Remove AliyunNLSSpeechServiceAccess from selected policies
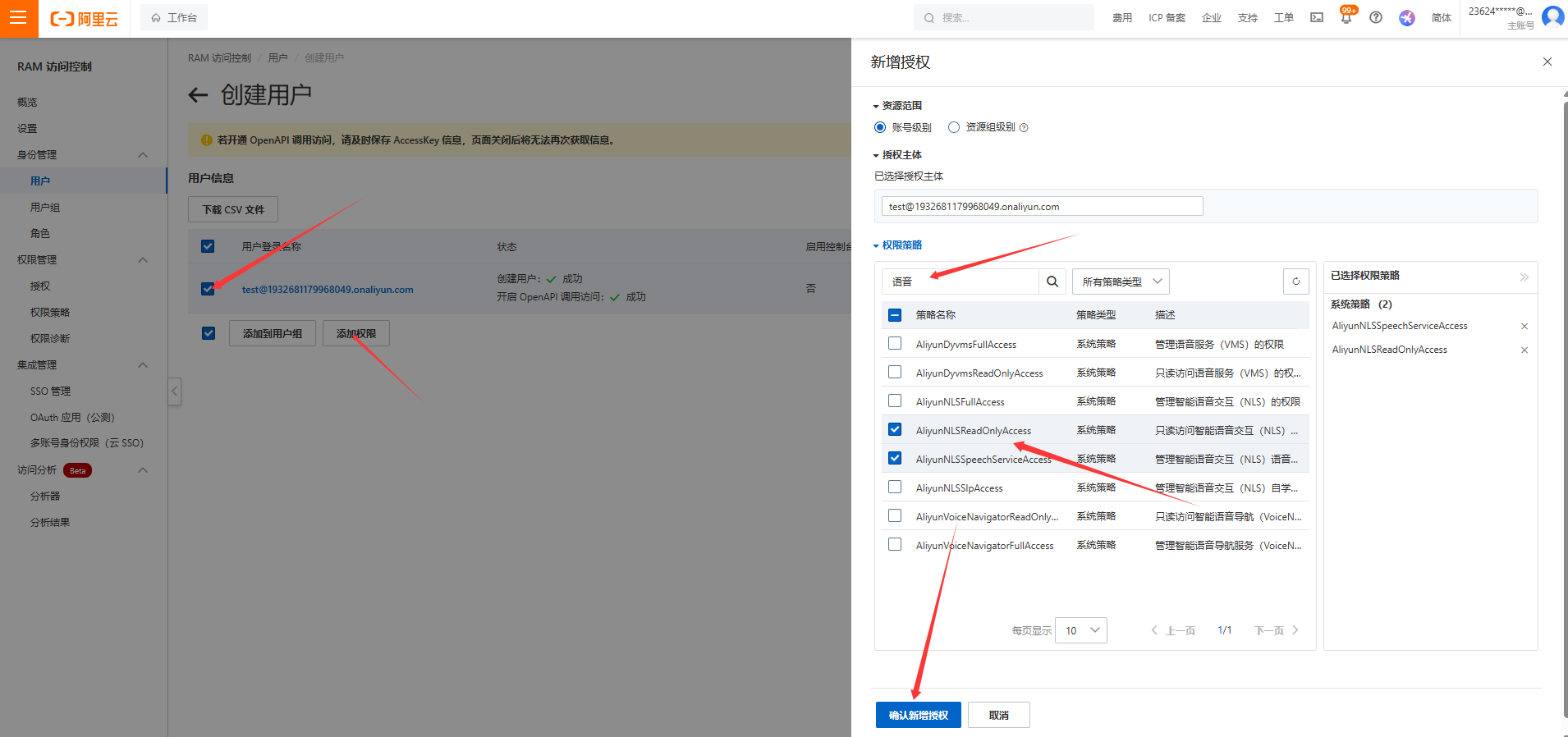 click(1524, 327)
